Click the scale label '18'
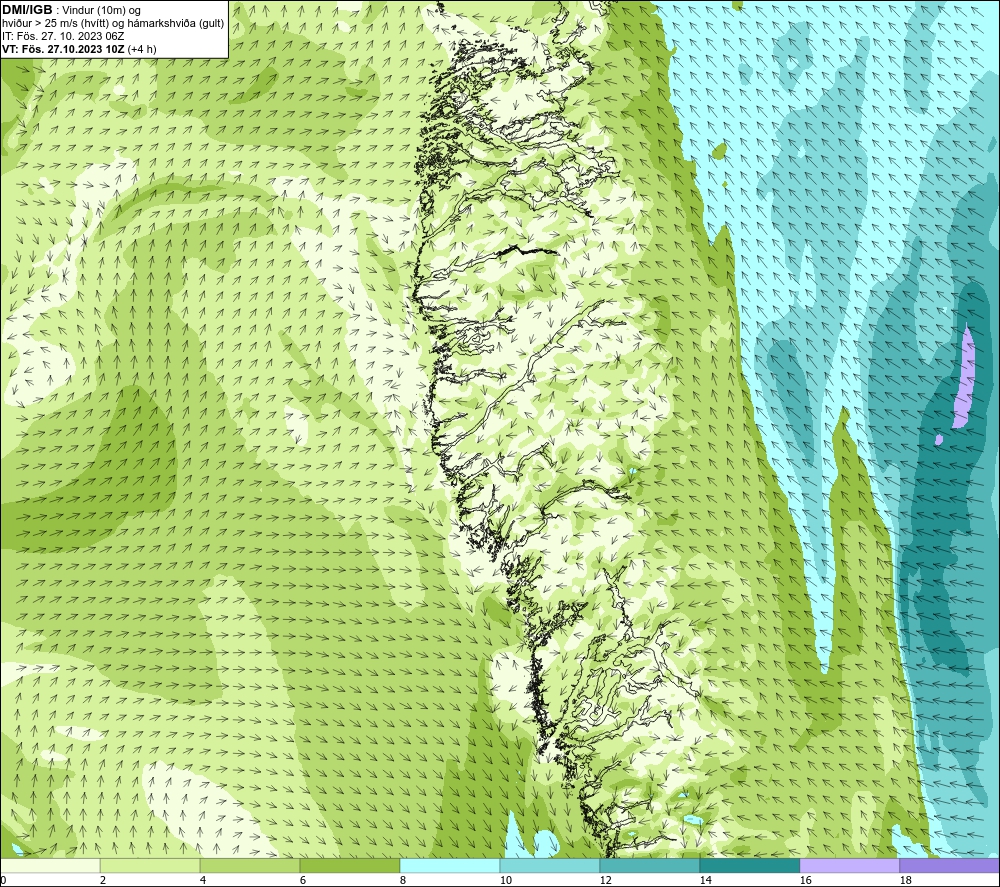The image size is (1000, 887). click(906, 880)
